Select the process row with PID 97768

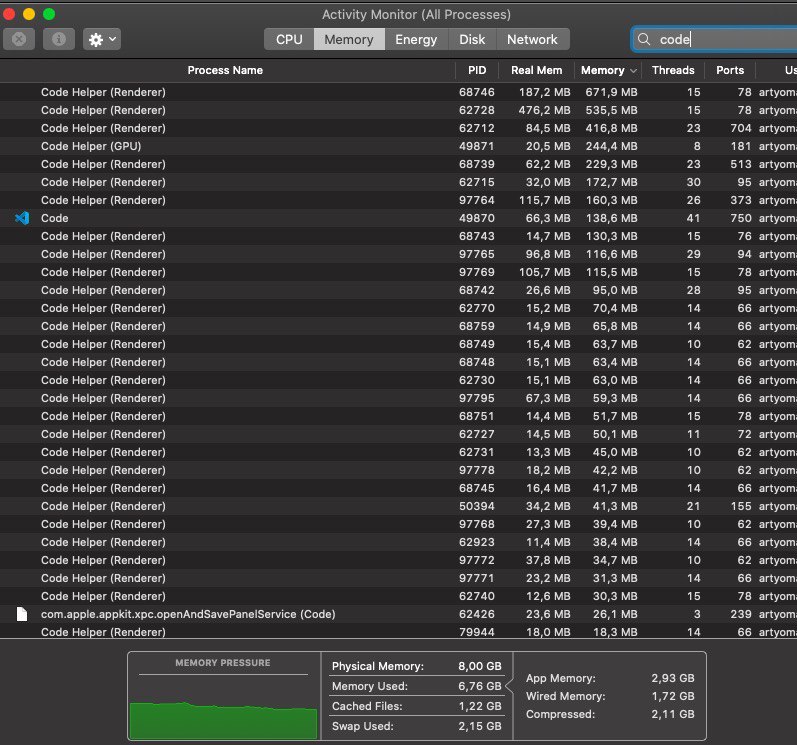(x=398, y=524)
